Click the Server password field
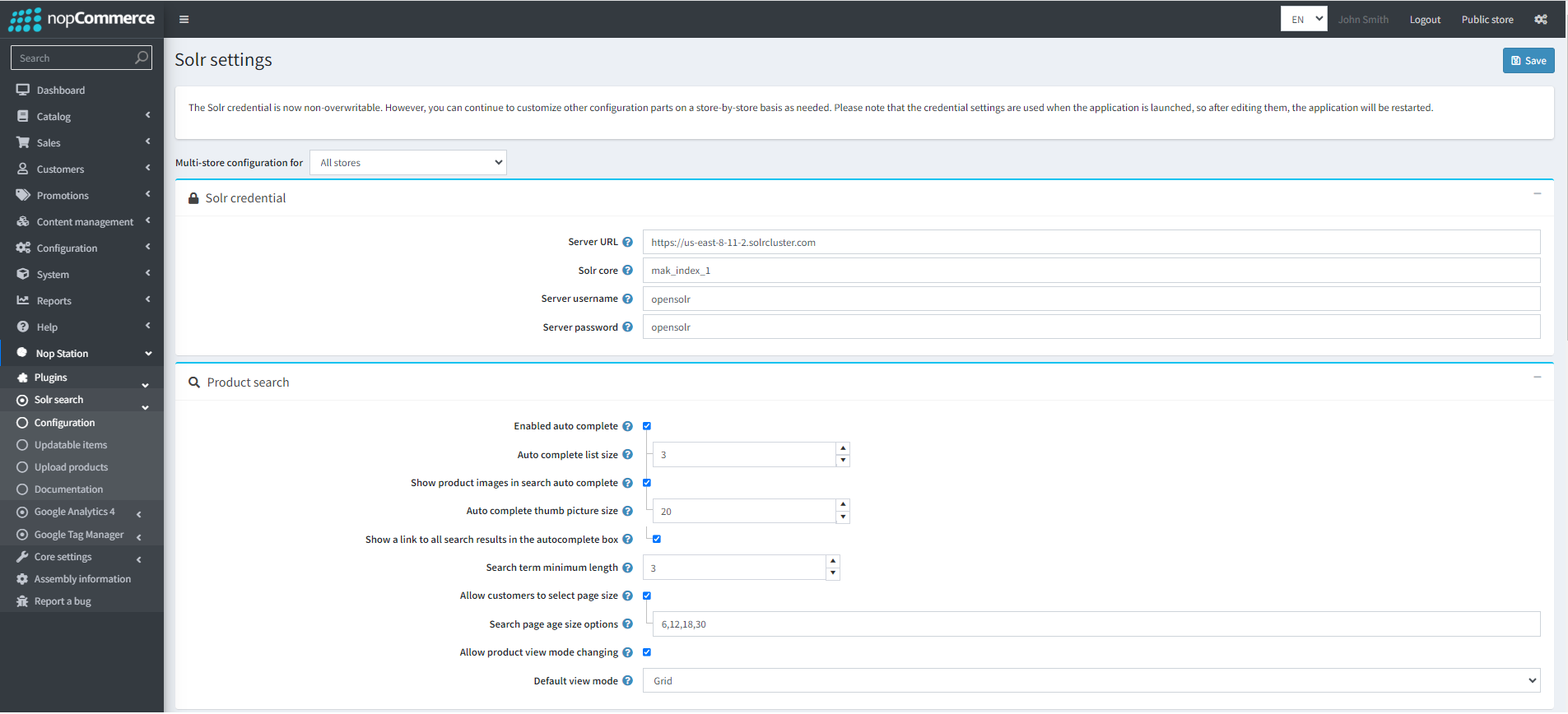The width and height of the screenshot is (1568, 714). click(1091, 327)
